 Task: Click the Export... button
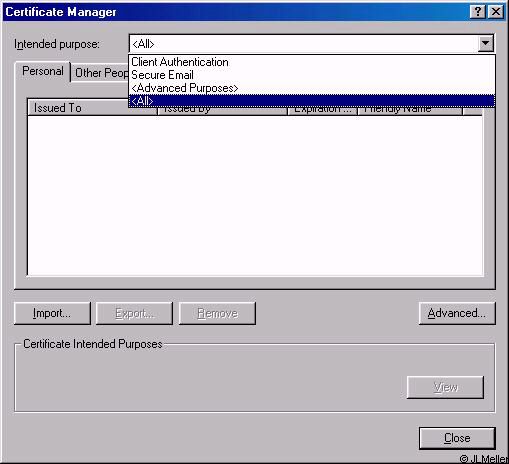pos(134,313)
